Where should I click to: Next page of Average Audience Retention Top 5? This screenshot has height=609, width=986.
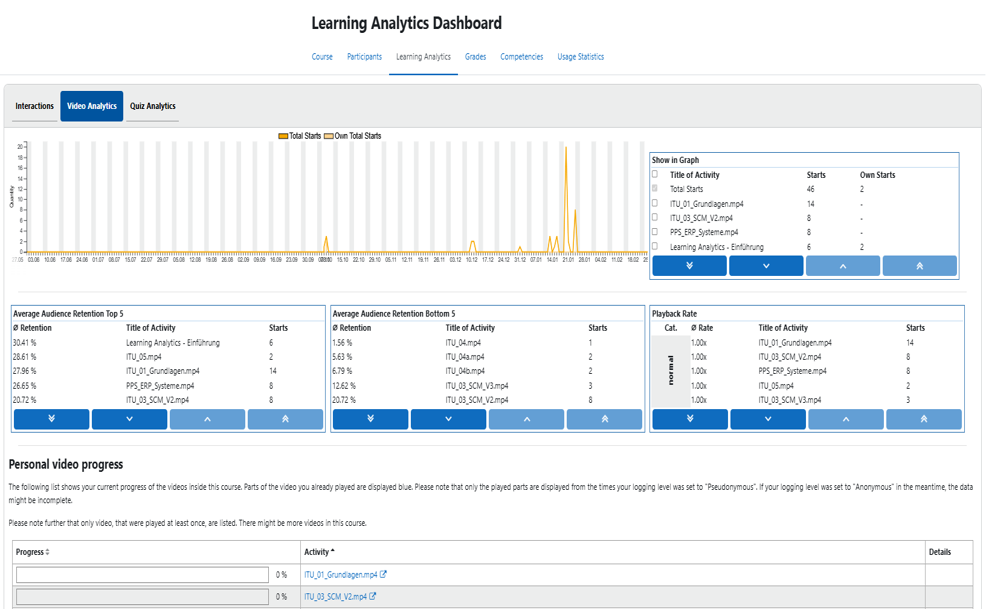[130, 419]
